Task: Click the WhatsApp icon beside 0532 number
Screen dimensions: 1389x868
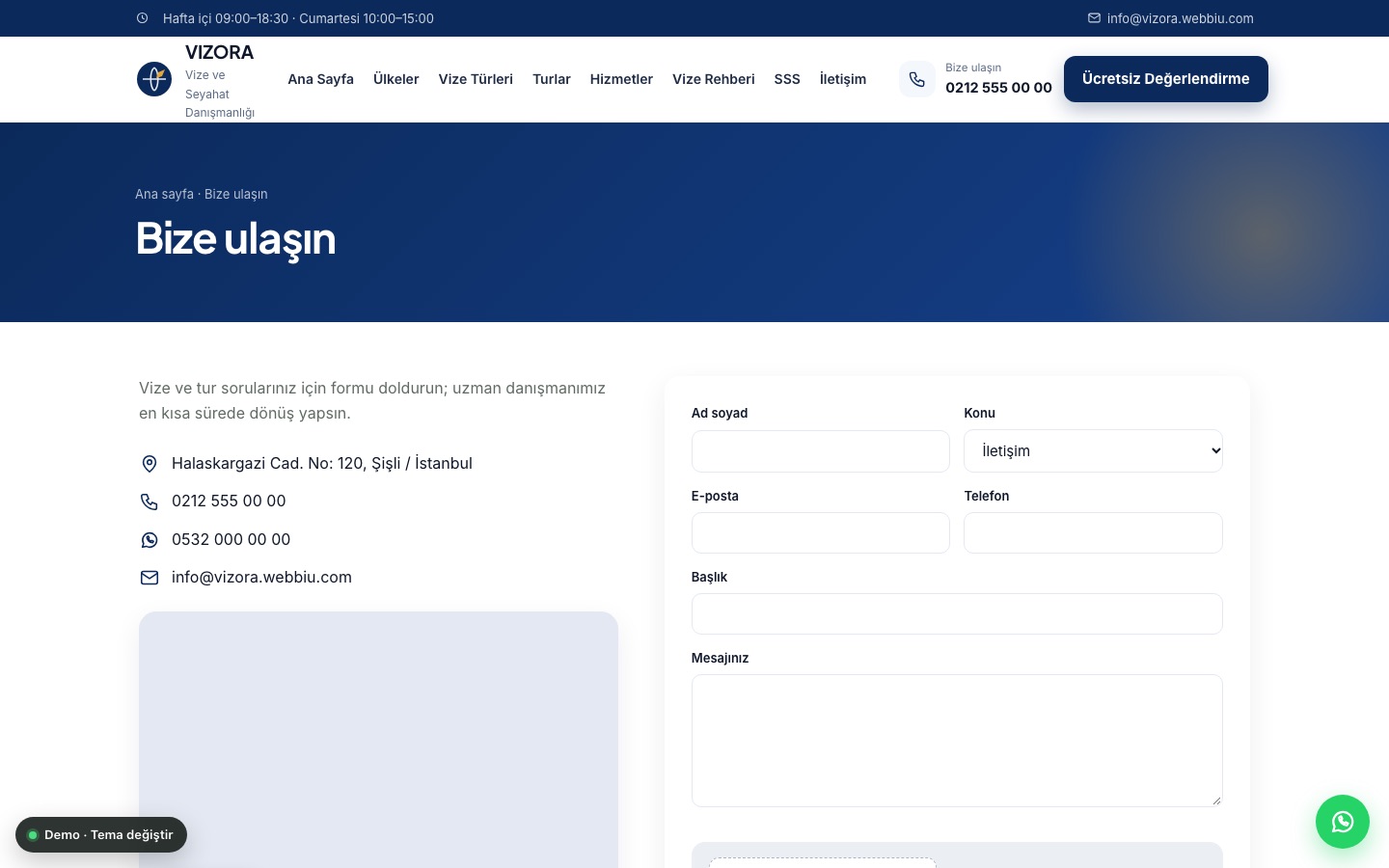Action: (150, 540)
